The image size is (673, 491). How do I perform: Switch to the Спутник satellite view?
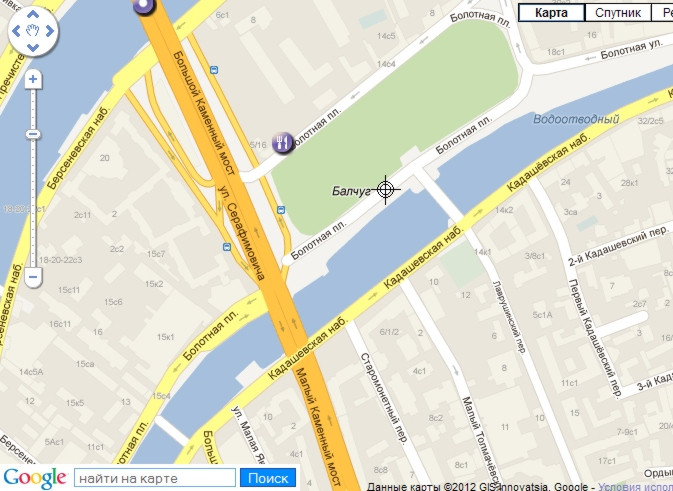click(x=618, y=13)
